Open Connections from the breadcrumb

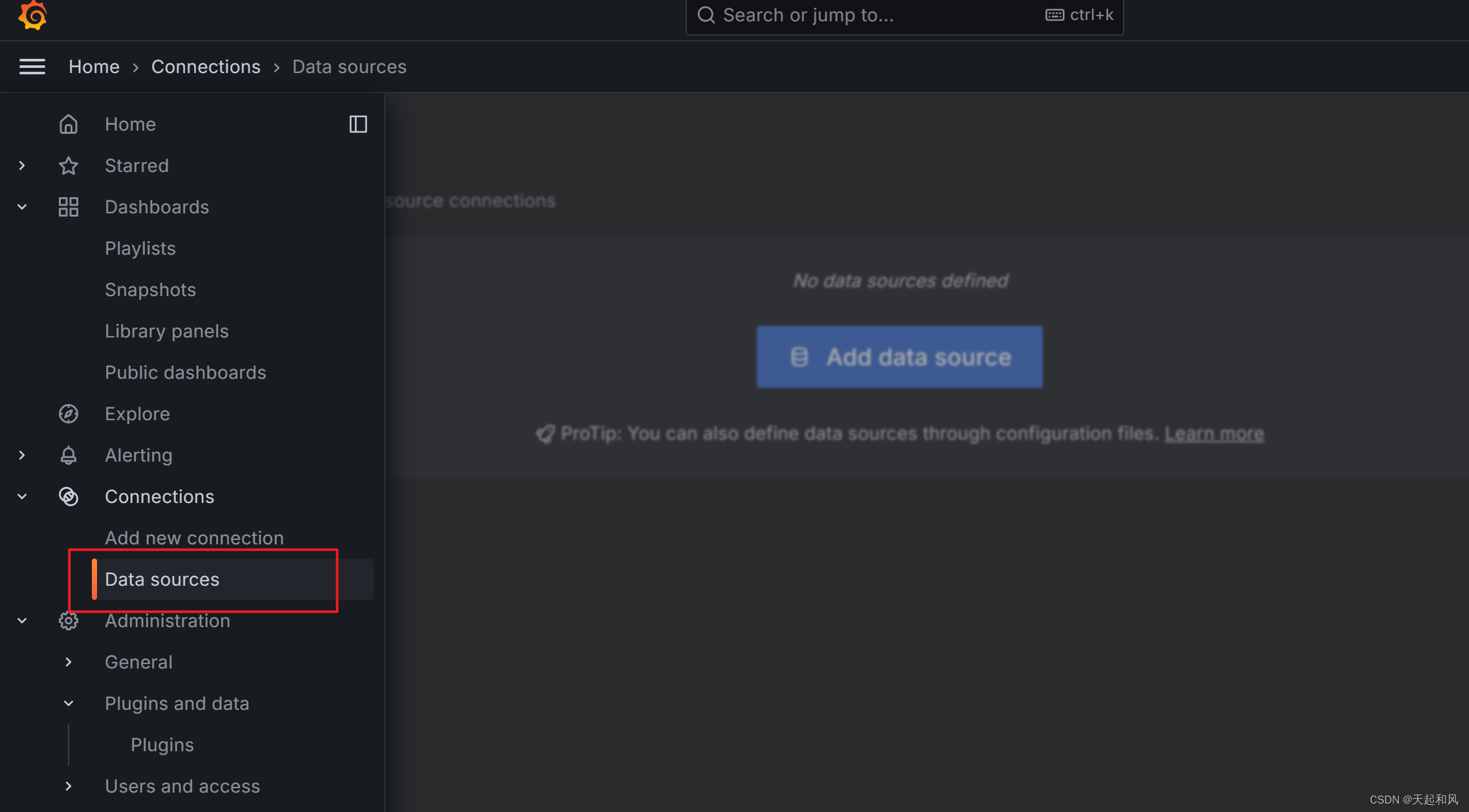point(206,67)
